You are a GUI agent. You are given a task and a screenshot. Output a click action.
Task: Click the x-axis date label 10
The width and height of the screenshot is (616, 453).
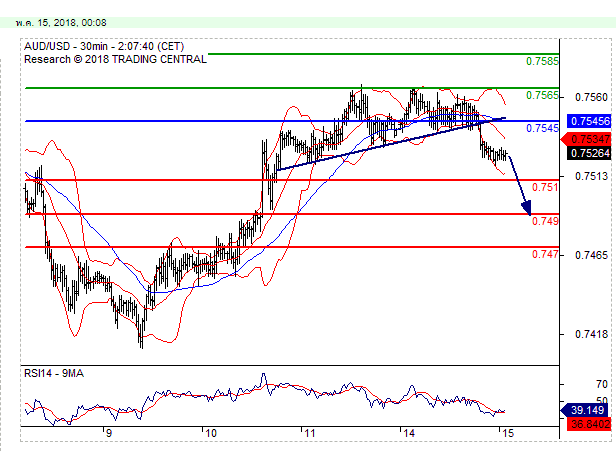(211, 433)
